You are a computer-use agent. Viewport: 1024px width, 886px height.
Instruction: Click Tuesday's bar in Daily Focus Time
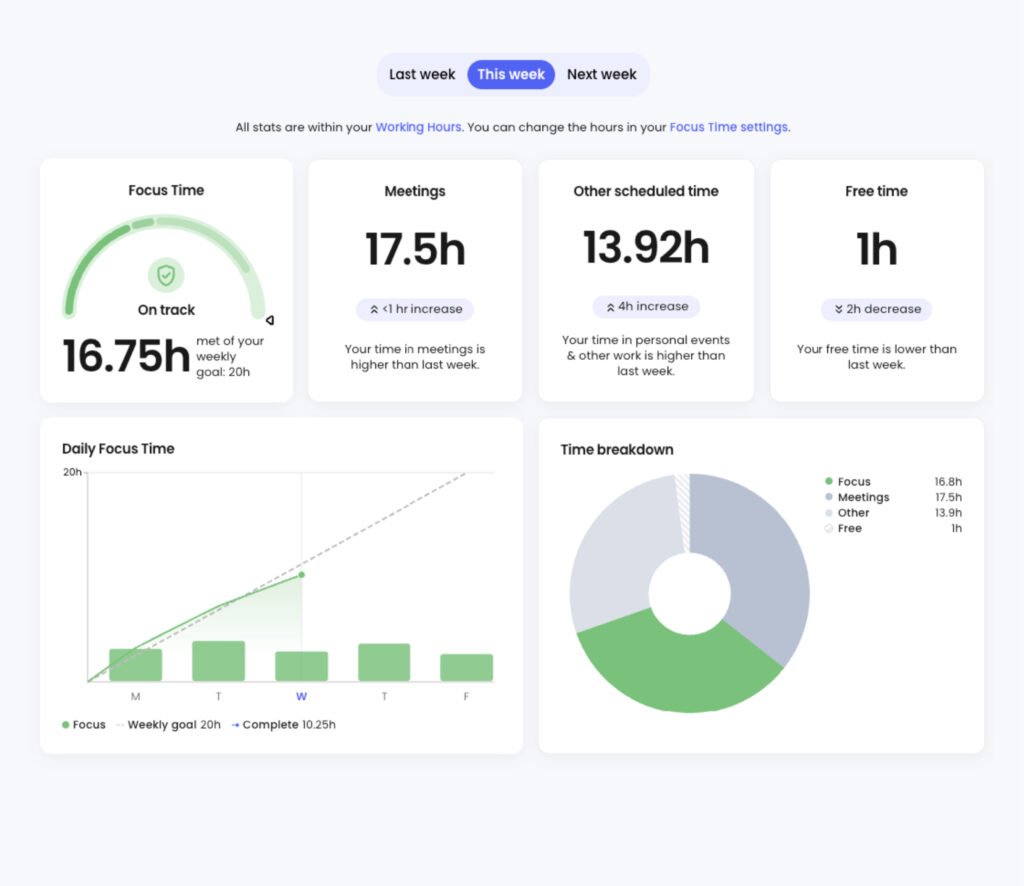click(x=218, y=660)
